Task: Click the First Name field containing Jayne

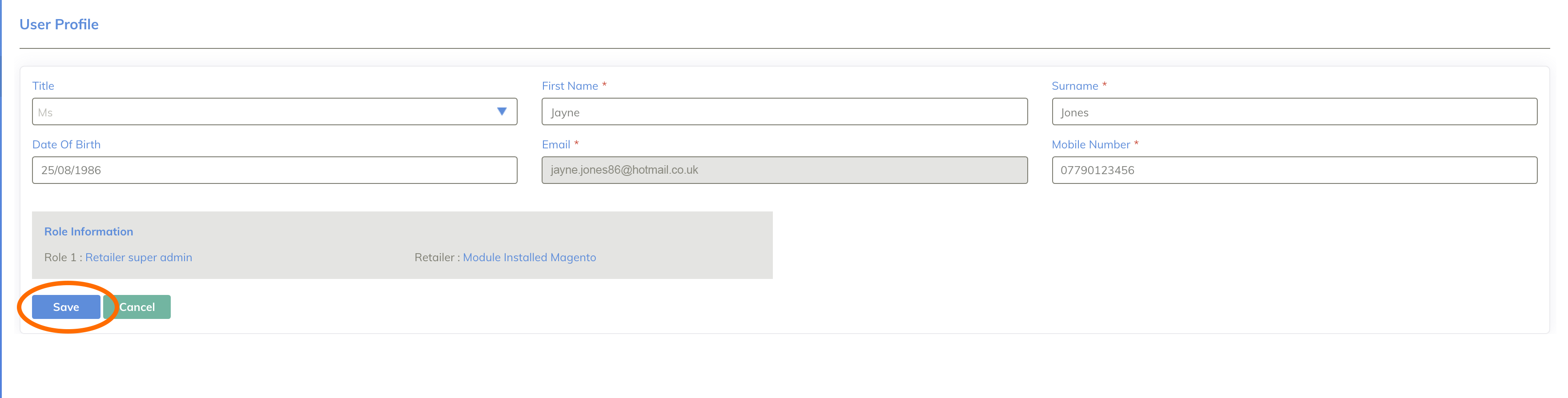Action: pos(784,112)
